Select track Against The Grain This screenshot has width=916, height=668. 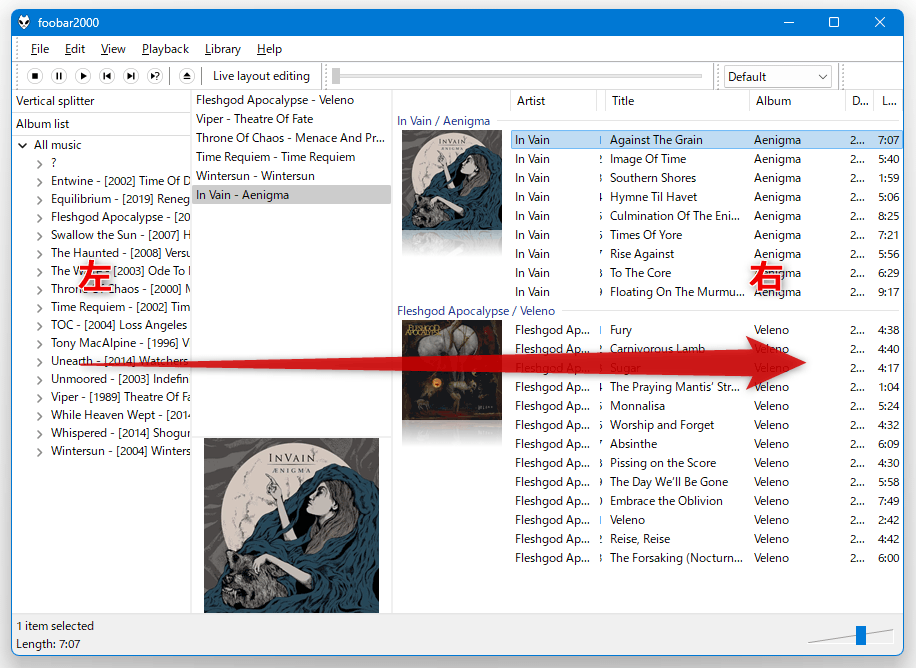pyautogui.click(x=706, y=140)
